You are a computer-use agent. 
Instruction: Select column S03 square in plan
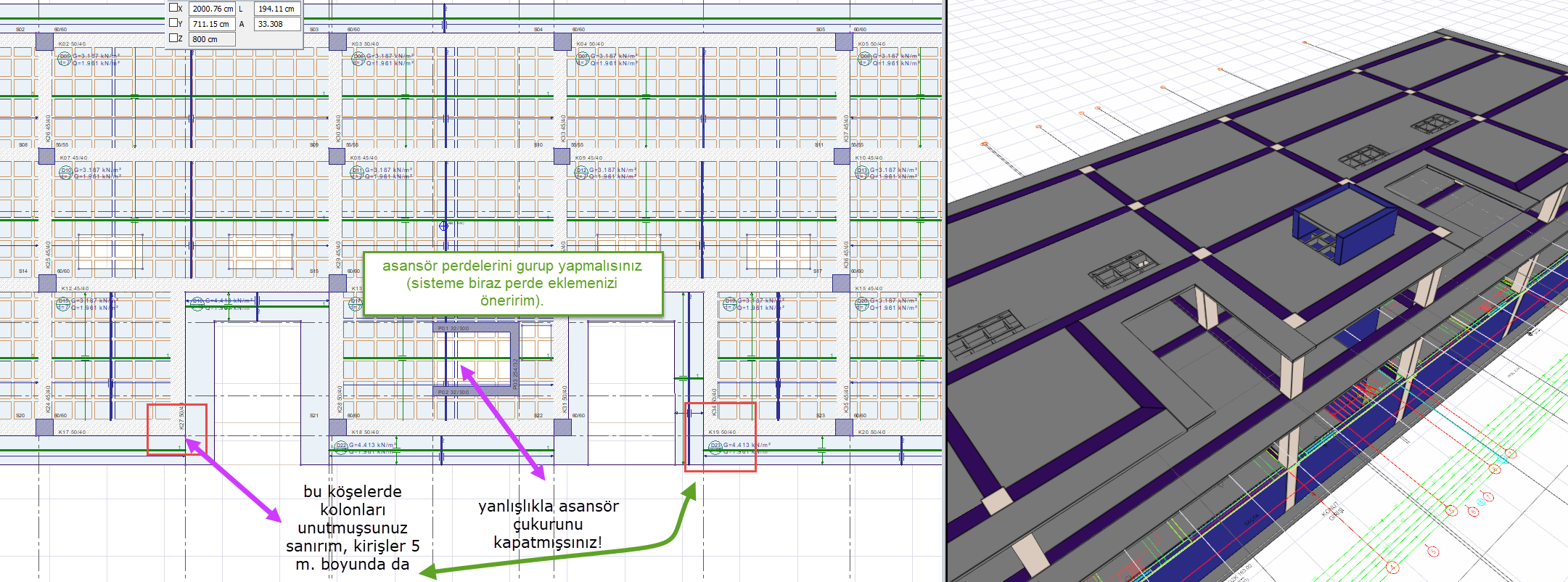click(337, 41)
